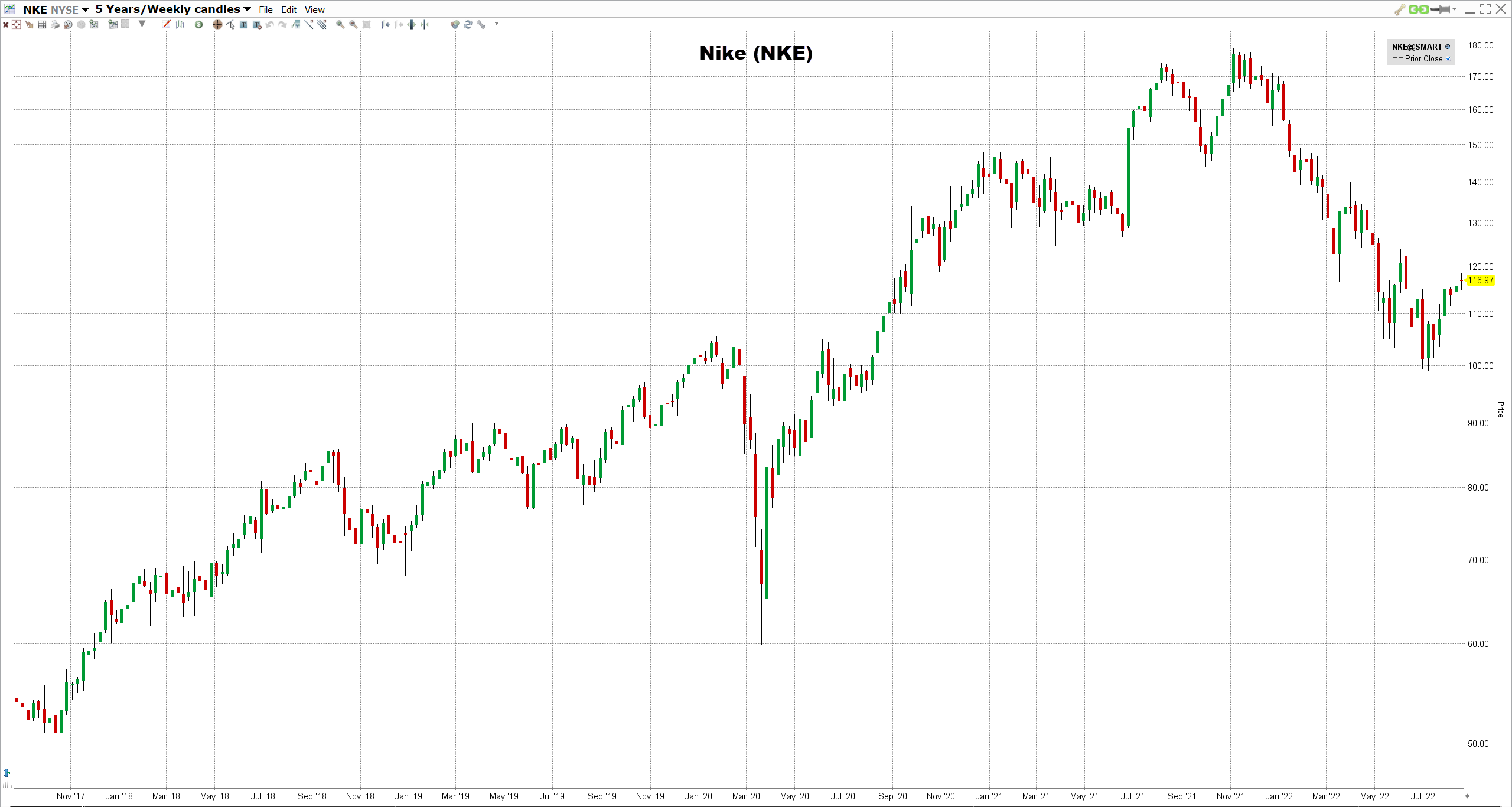This screenshot has width=1512, height=807.
Task: Click the bar with left-arrow shift icon
Action: 399,24
